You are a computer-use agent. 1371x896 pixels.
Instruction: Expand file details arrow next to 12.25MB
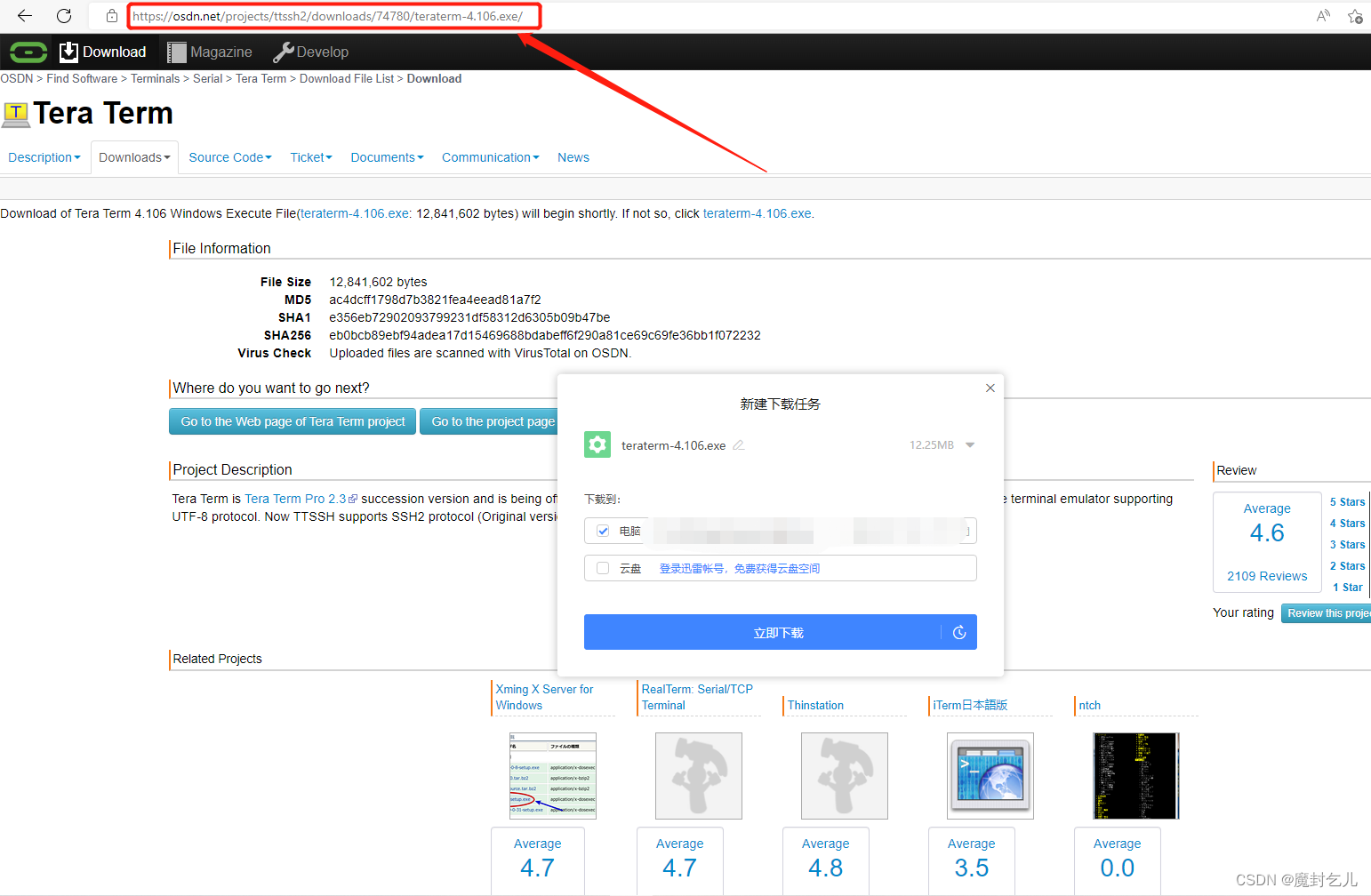[970, 445]
